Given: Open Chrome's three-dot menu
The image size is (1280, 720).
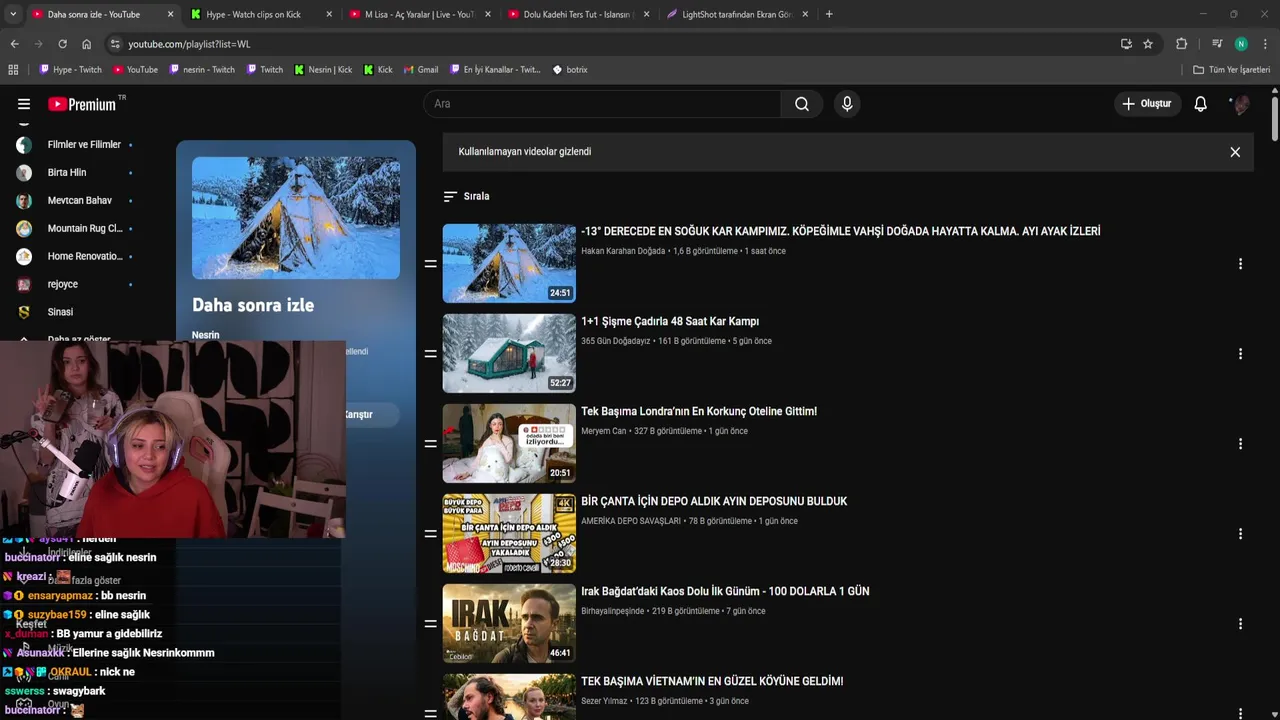Looking at the screenshot, I should tap(1265, 44).
